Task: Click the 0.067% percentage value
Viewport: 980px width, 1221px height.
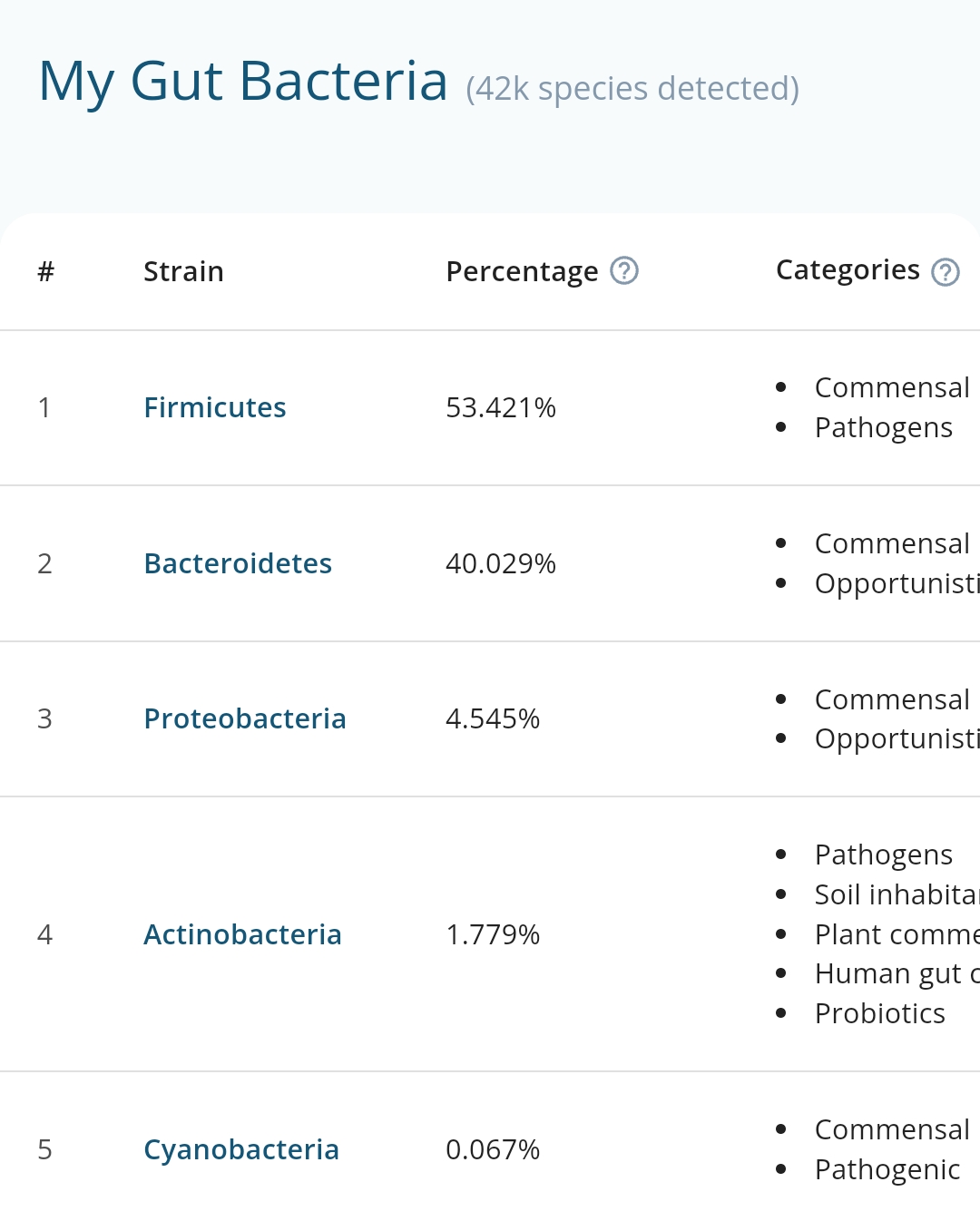Action: [493, 1149]
